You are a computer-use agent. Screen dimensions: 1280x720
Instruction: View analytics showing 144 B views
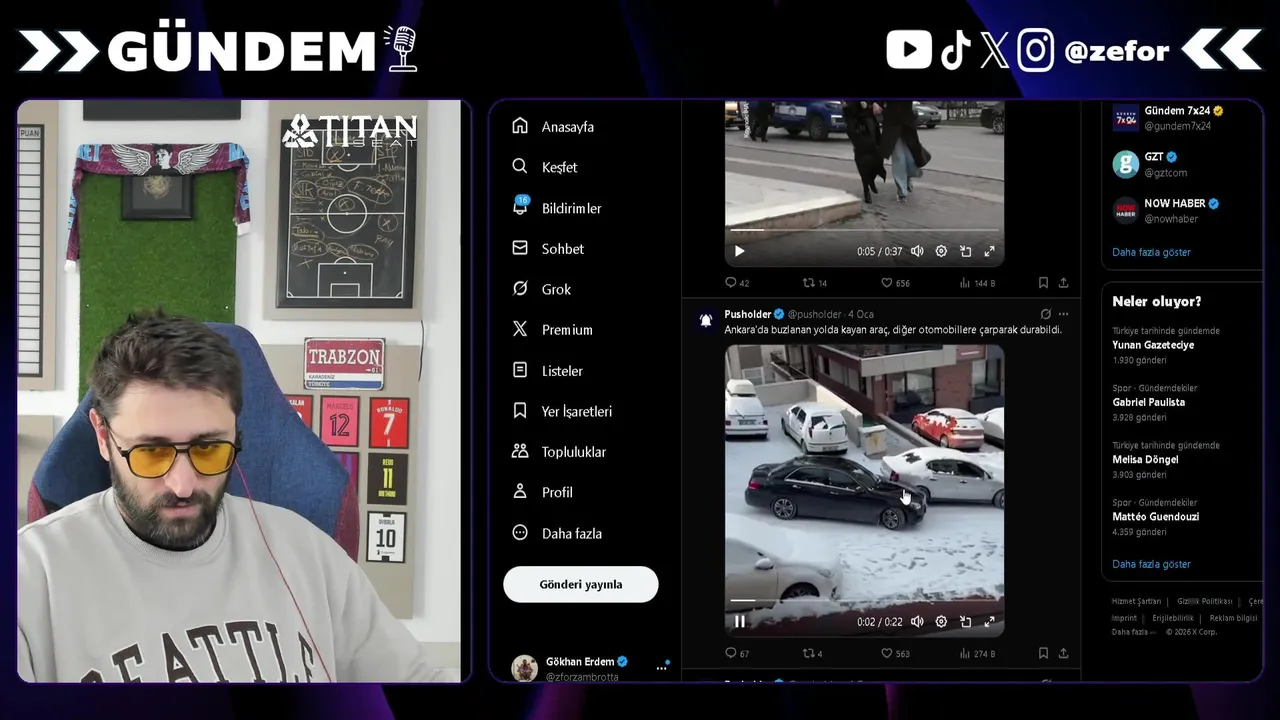(x=977, y=283)
